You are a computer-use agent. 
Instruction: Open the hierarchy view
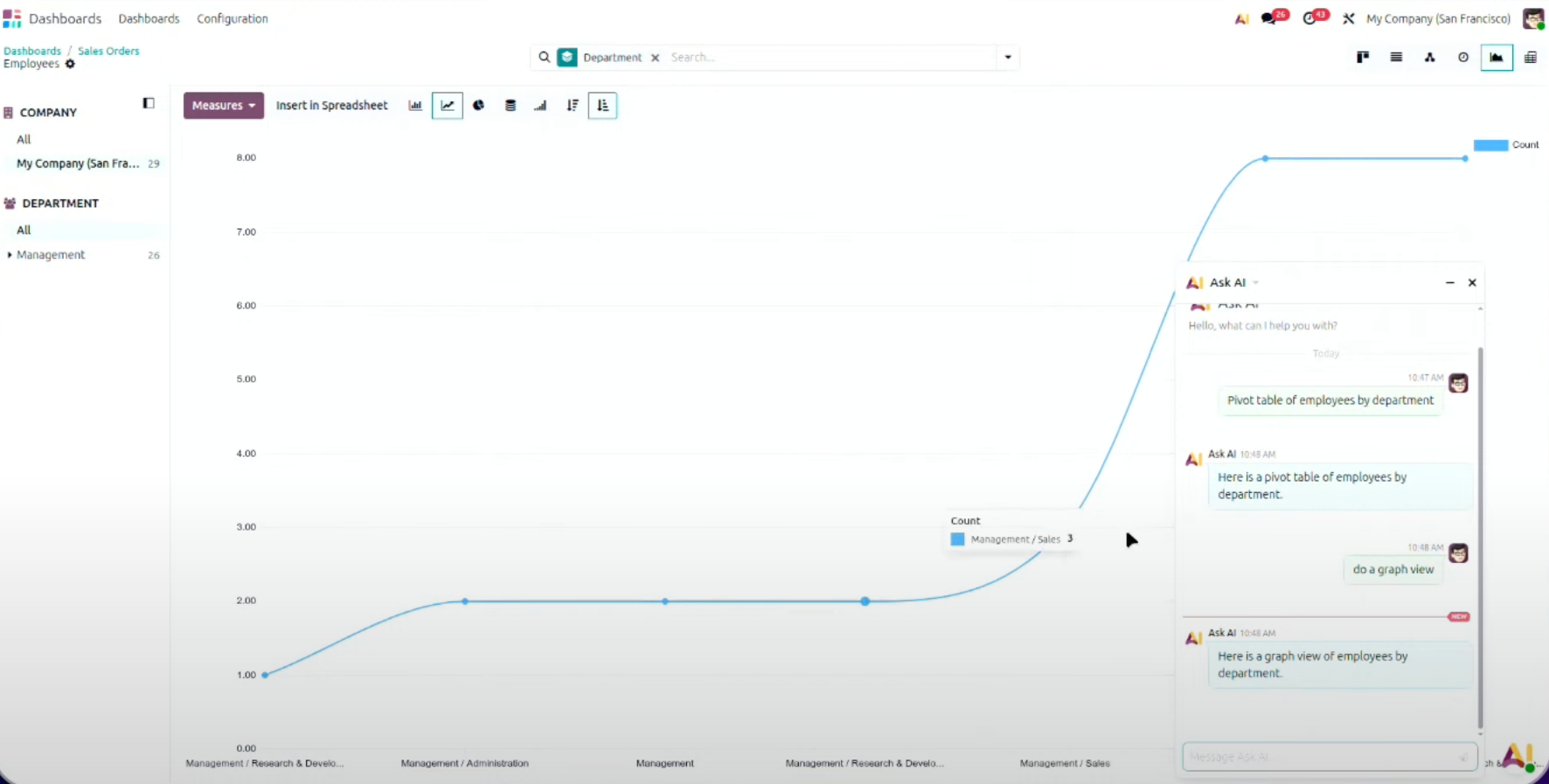click(x=1429, y=58)
